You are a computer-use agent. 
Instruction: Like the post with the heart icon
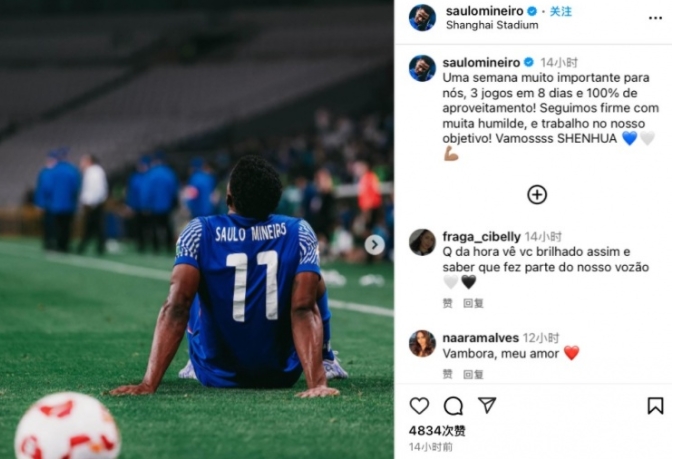tap(419, 406)
